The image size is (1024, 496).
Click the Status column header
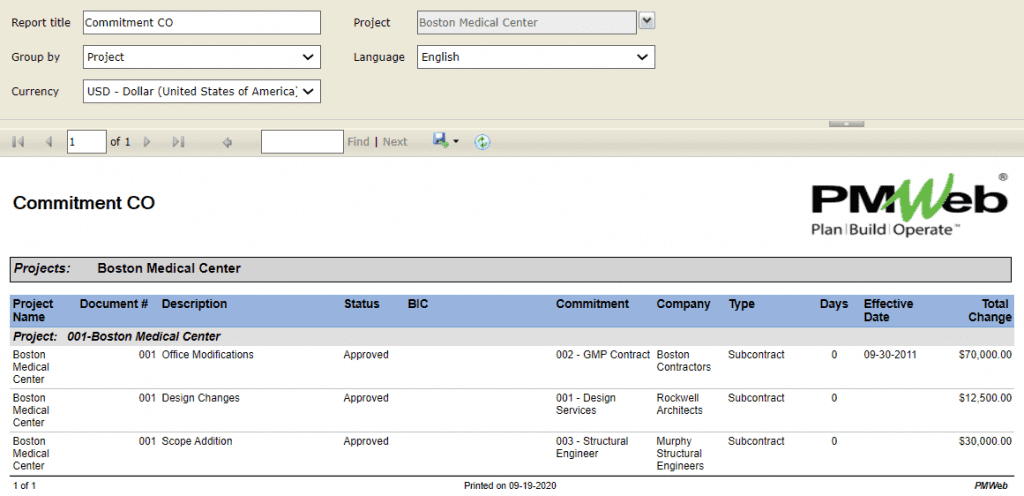click(x=362, y=304)
